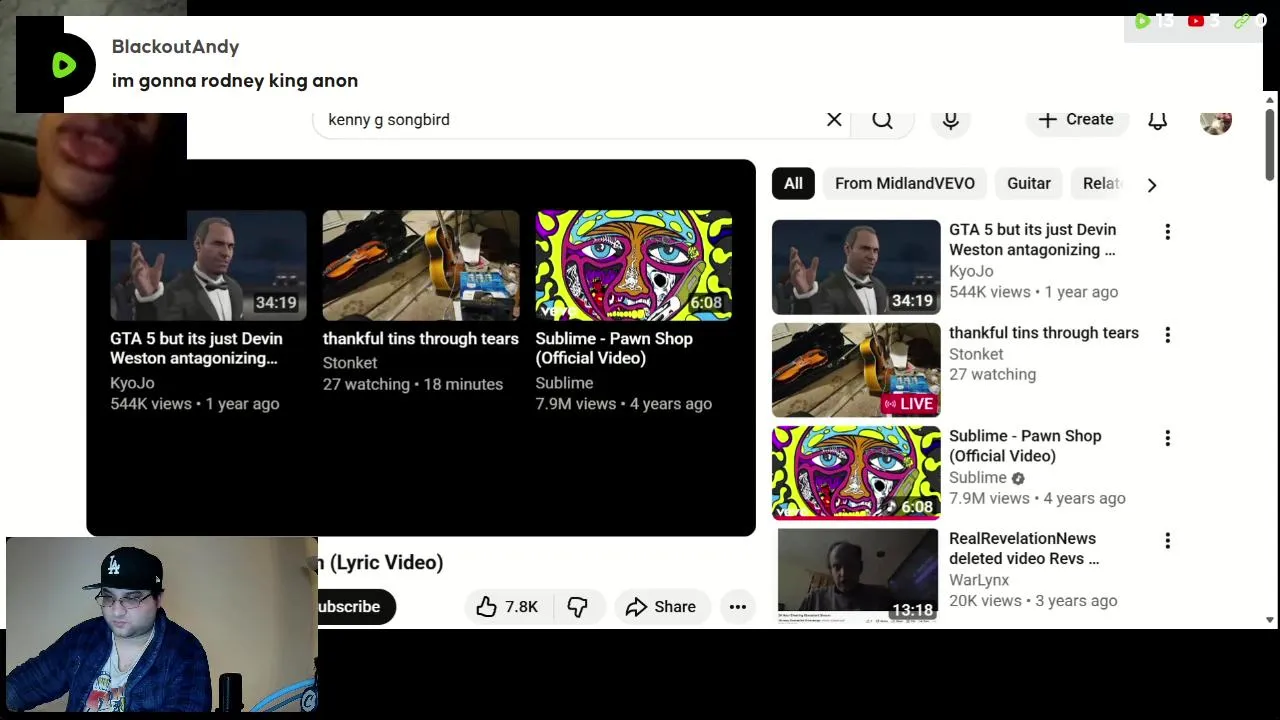Start voice search with microphone icon
This screenshot has width=1280, height=720.
(951, 119)
